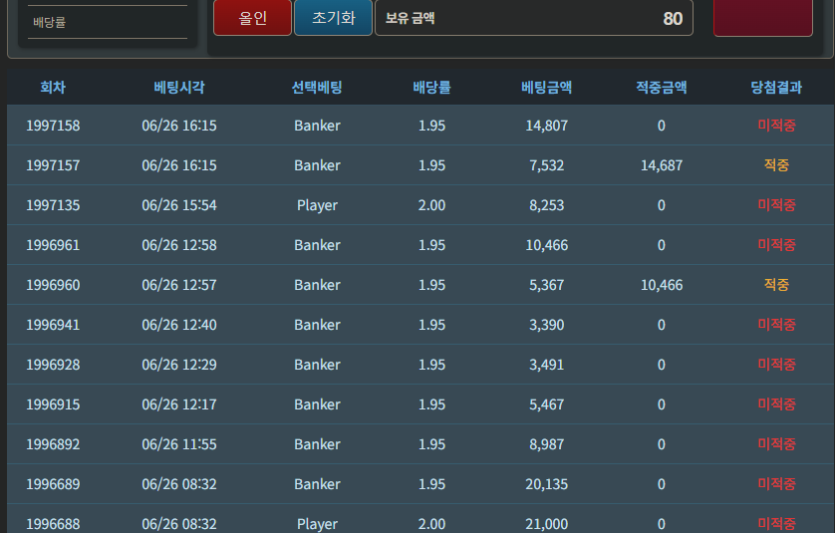Click bet amount 8,253
835x533 pixels.
click(x=546, y=206)
